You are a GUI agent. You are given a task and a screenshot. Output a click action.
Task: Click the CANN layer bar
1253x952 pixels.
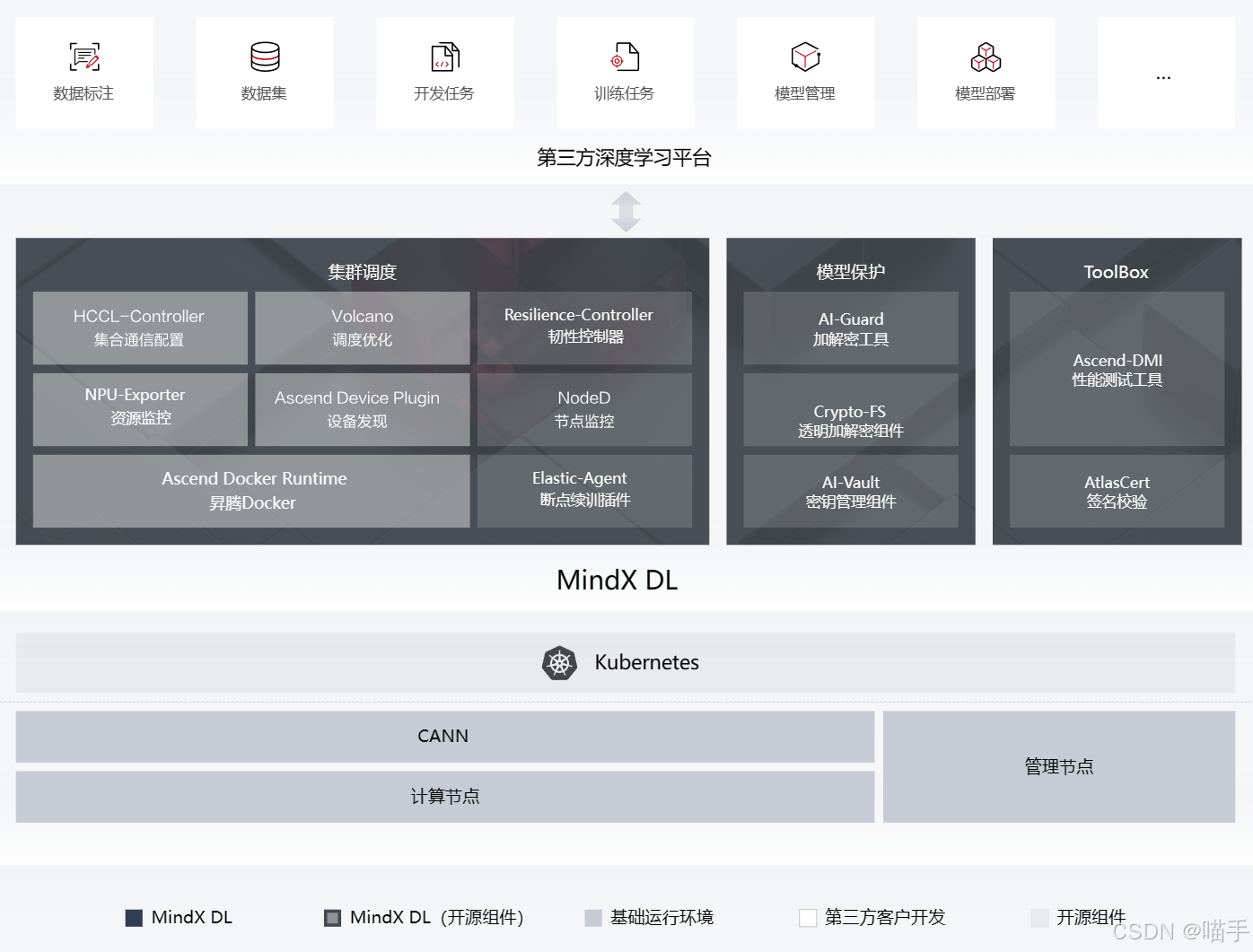click(445, 737)
